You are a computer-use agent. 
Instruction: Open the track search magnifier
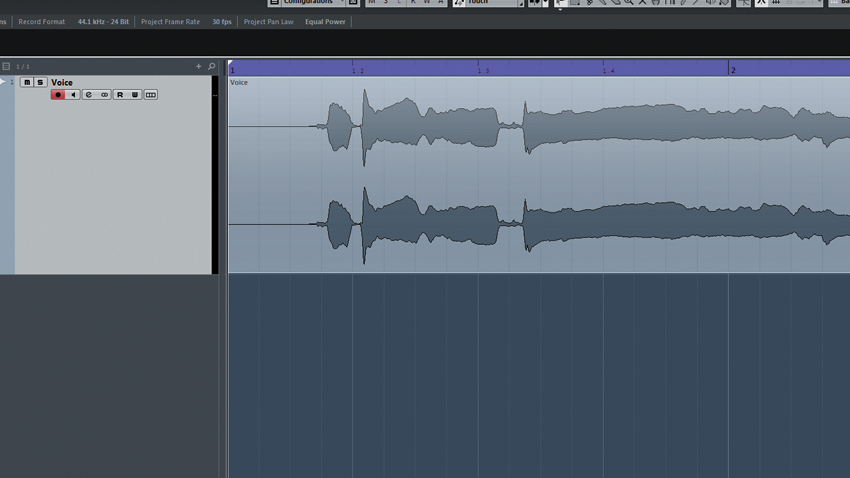pyautogui.click(x=211, y=66)
